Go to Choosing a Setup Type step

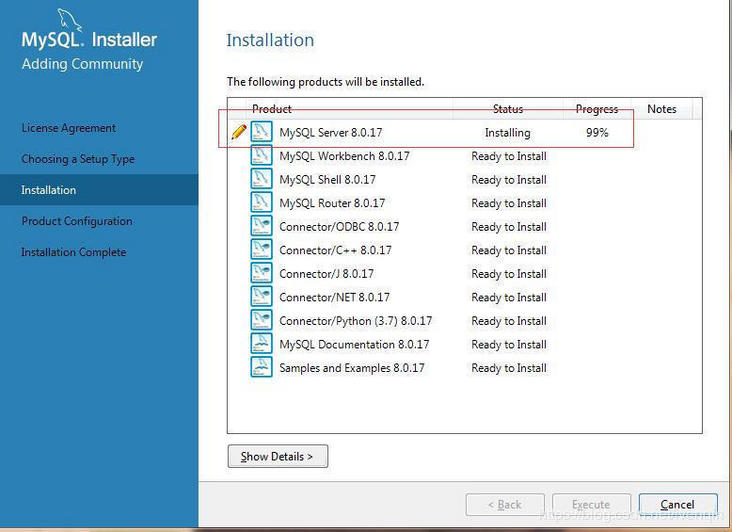pos(77,159)
